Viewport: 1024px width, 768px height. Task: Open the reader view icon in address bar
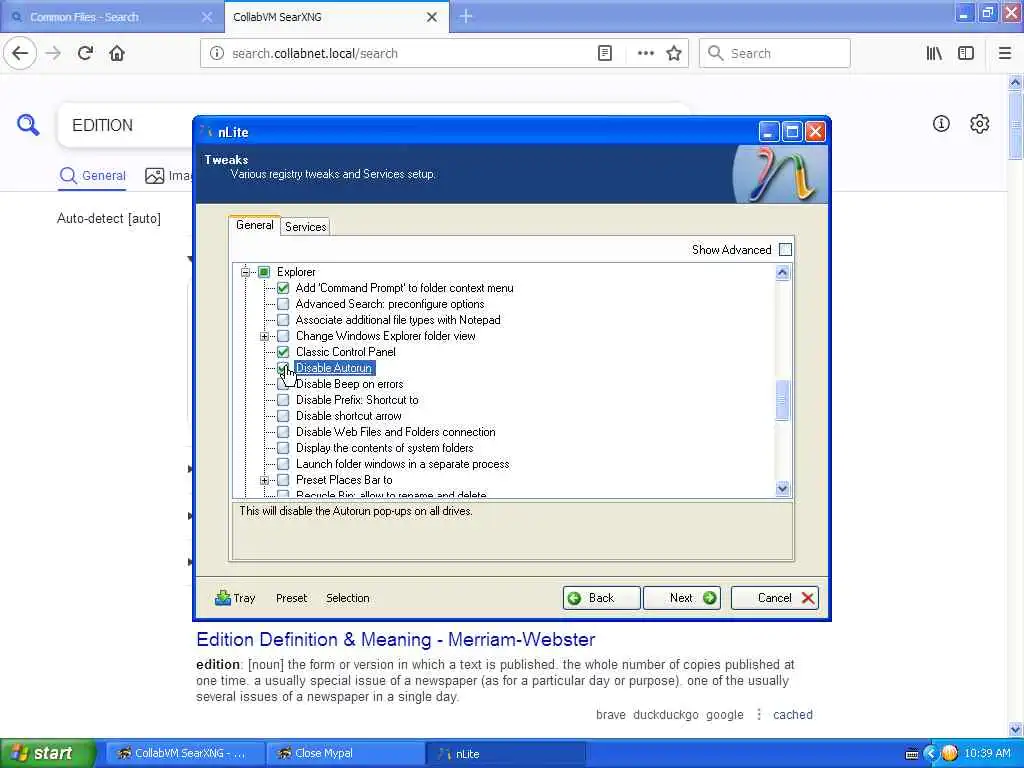click(605, 53)
